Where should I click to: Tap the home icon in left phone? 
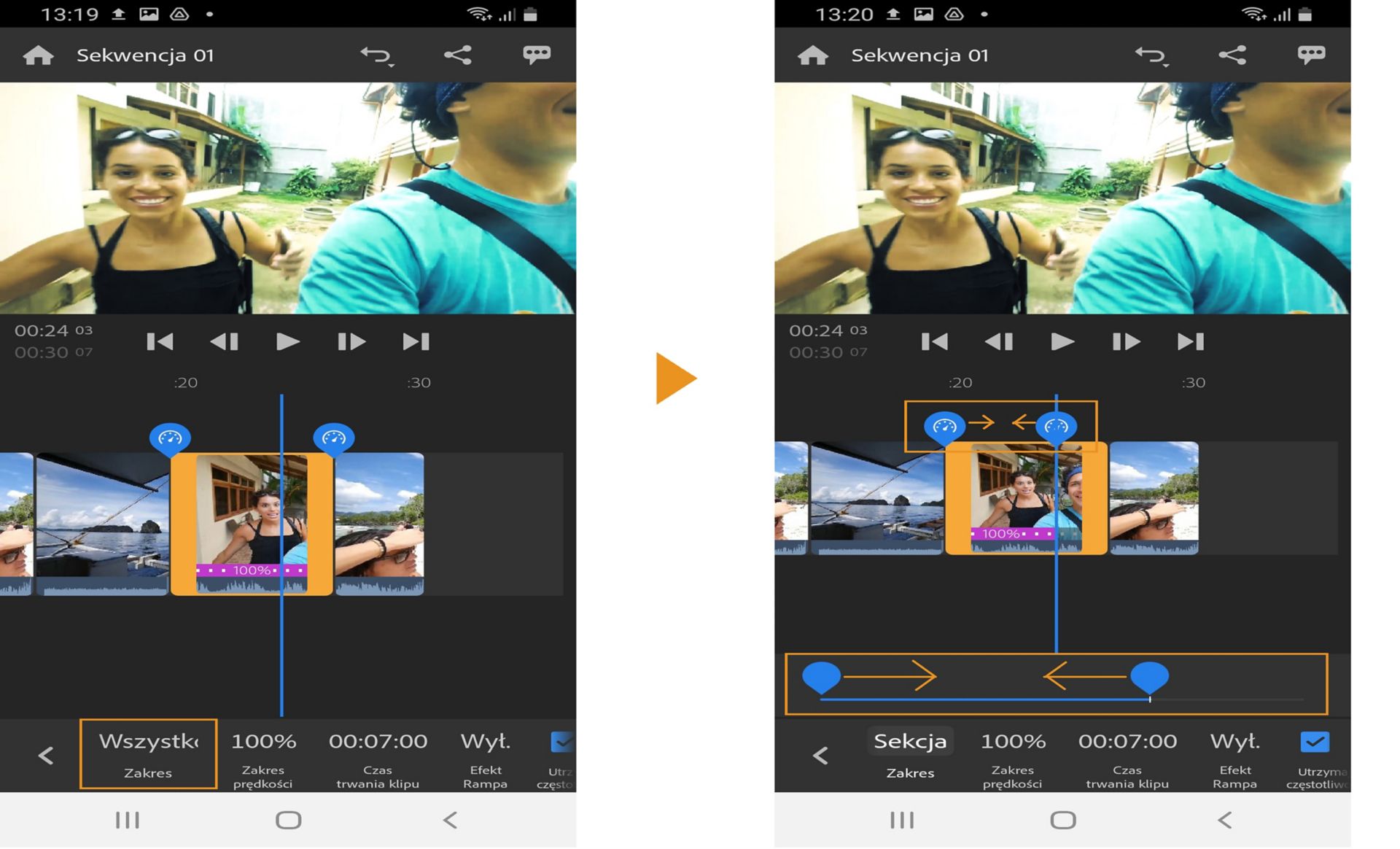click(38, 55)
